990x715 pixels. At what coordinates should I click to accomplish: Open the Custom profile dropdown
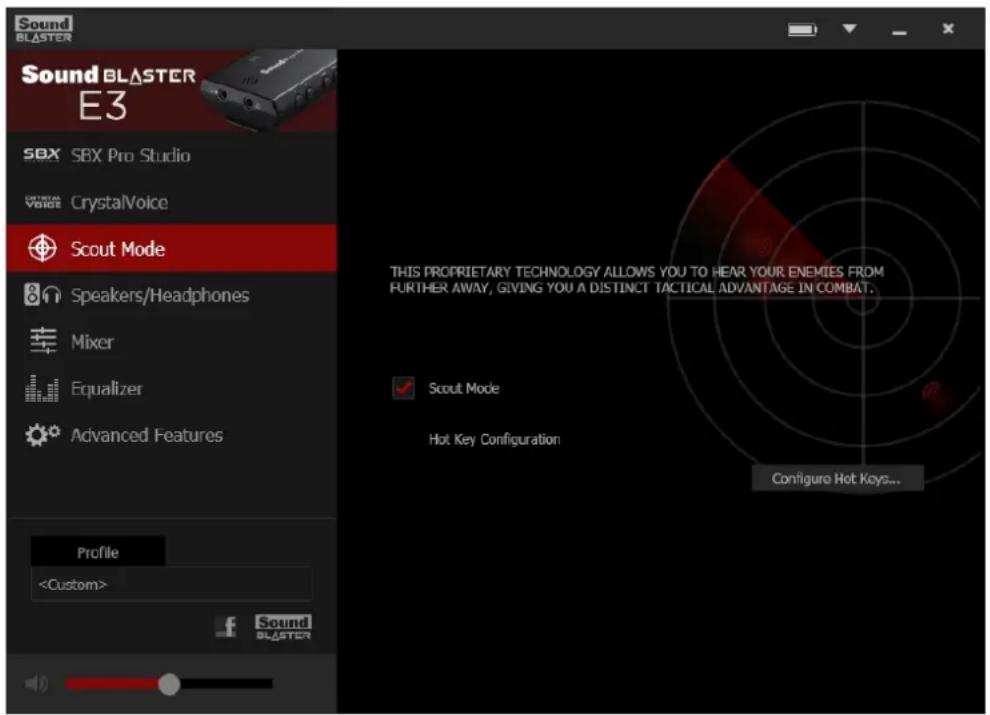pyautogui.click(x=171, y=584)
